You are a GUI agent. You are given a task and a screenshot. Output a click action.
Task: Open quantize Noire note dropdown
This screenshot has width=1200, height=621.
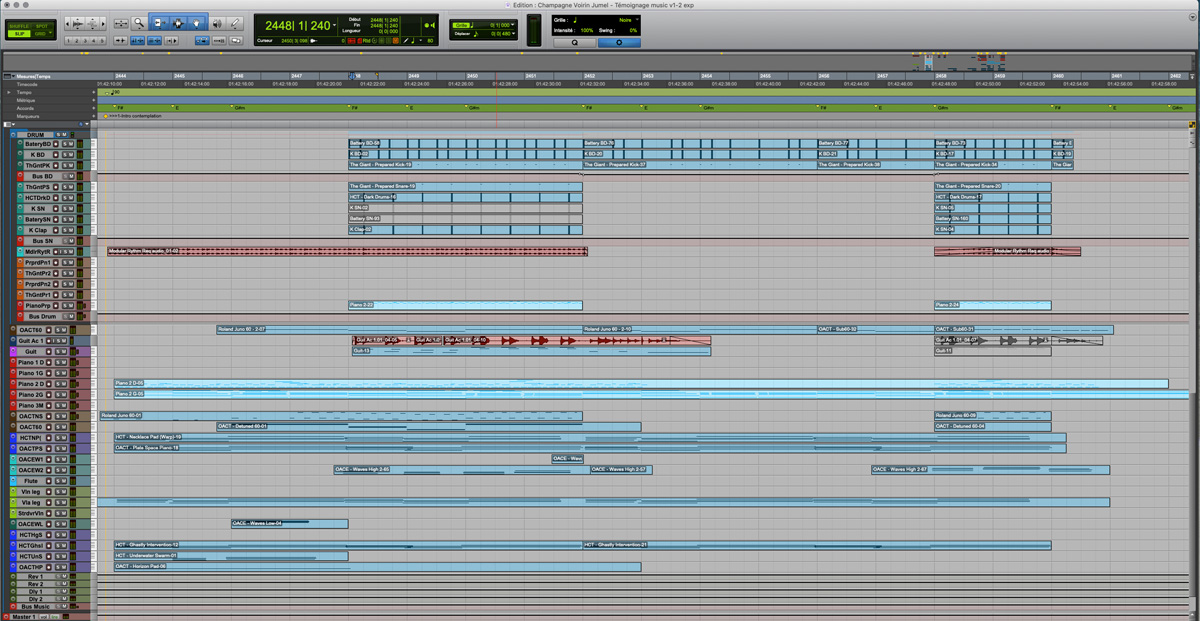click(637, 19)
